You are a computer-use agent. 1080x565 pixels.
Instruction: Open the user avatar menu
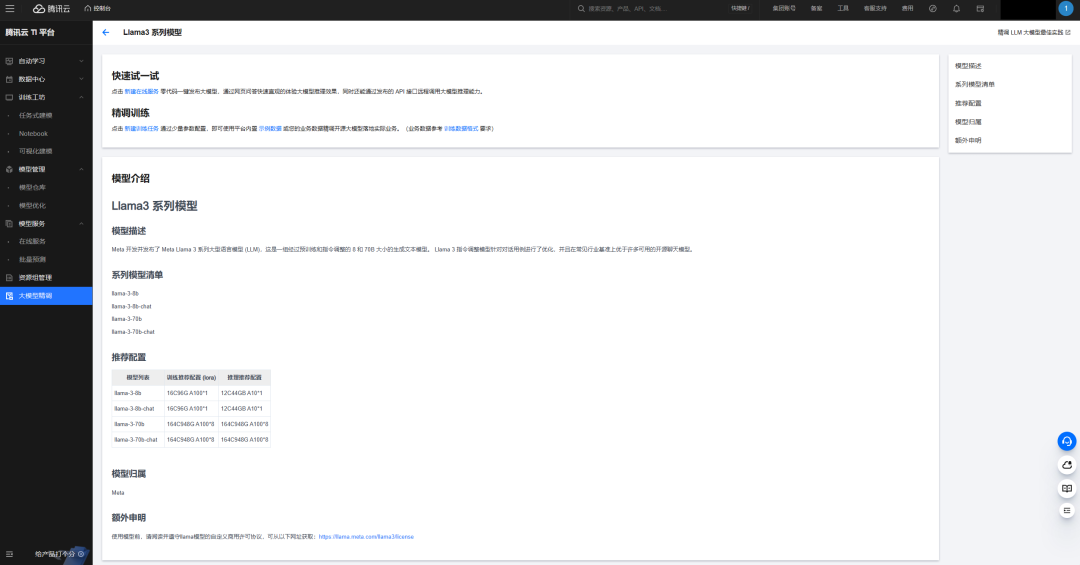(1066, 8)
